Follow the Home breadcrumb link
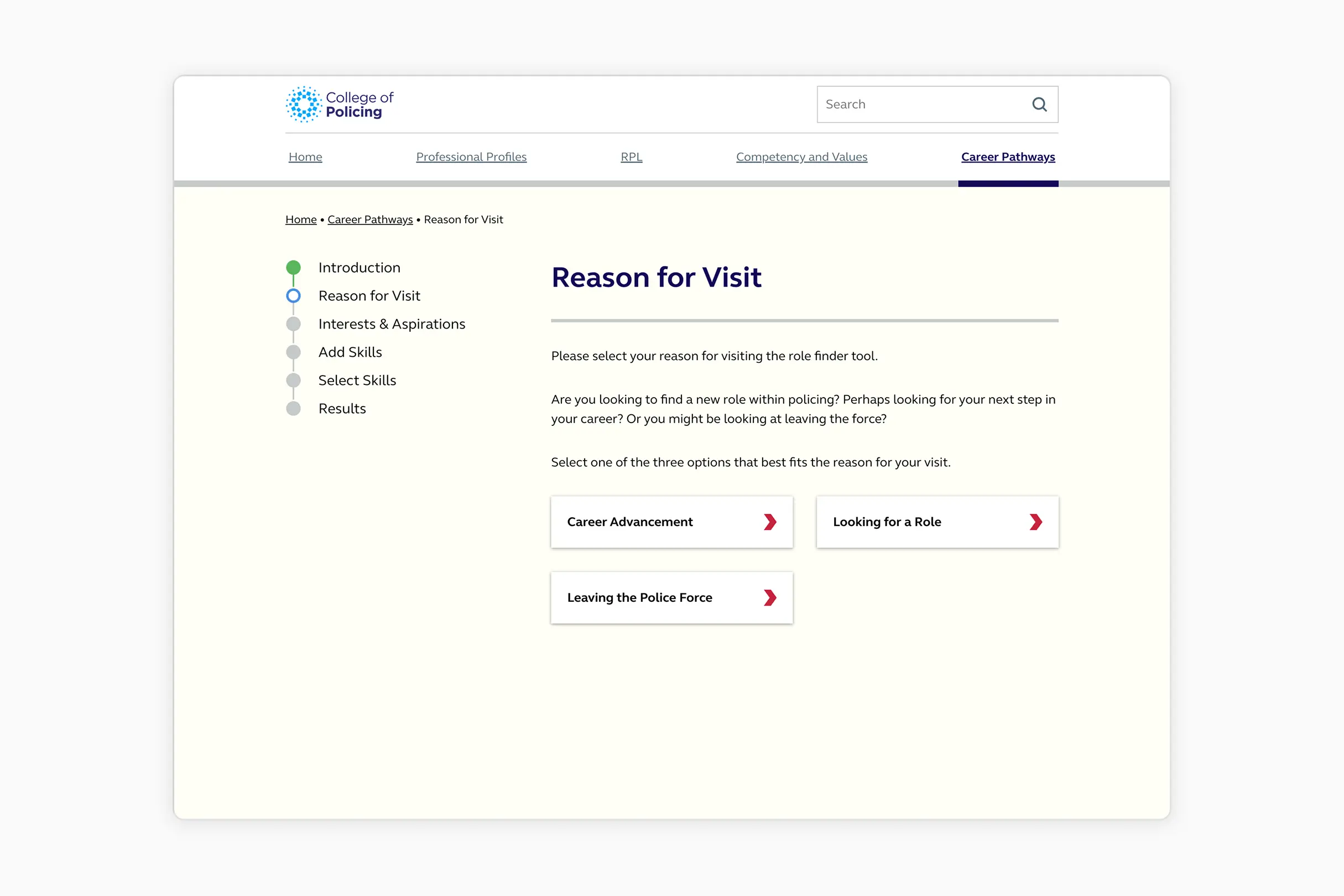The width and height of the screenshot is (1344, 896). tap(300, 219)
